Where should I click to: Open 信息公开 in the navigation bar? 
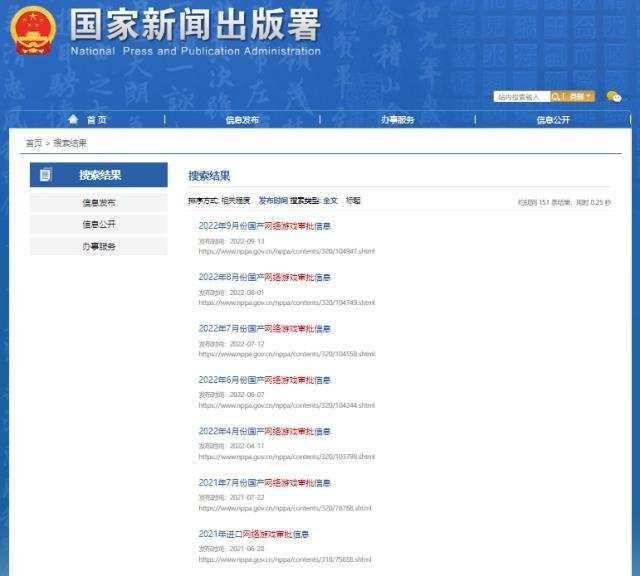tap(553, 120)
